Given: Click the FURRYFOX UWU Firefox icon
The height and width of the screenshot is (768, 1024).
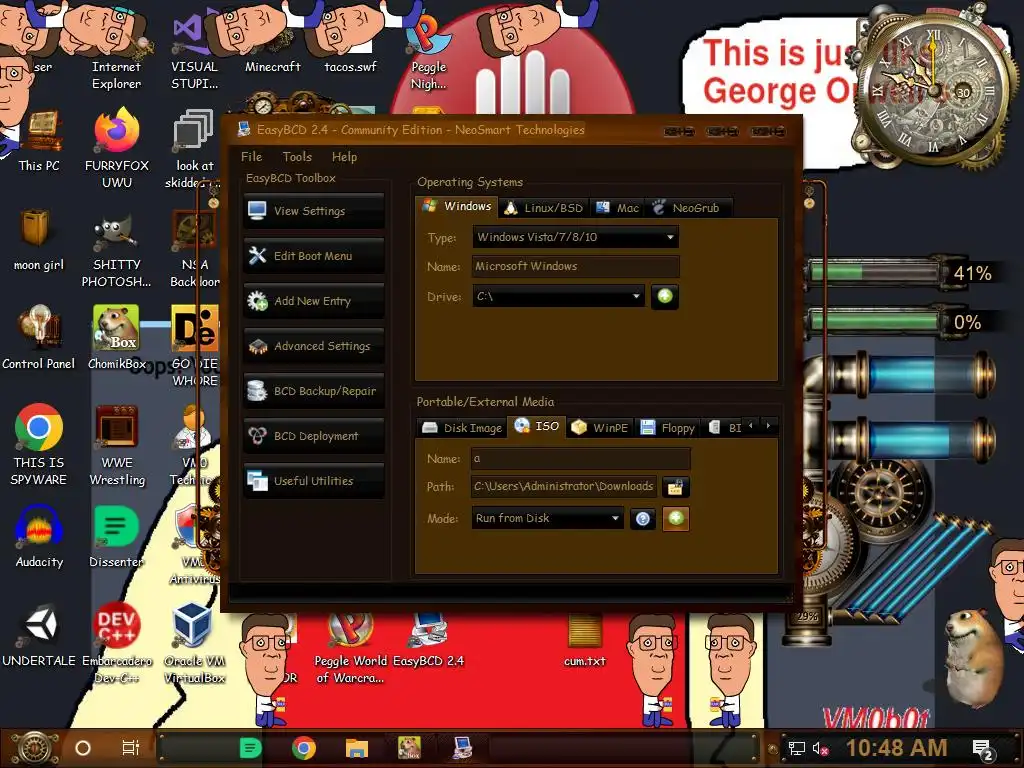Looking at the screenshot, I should (116, 149).
